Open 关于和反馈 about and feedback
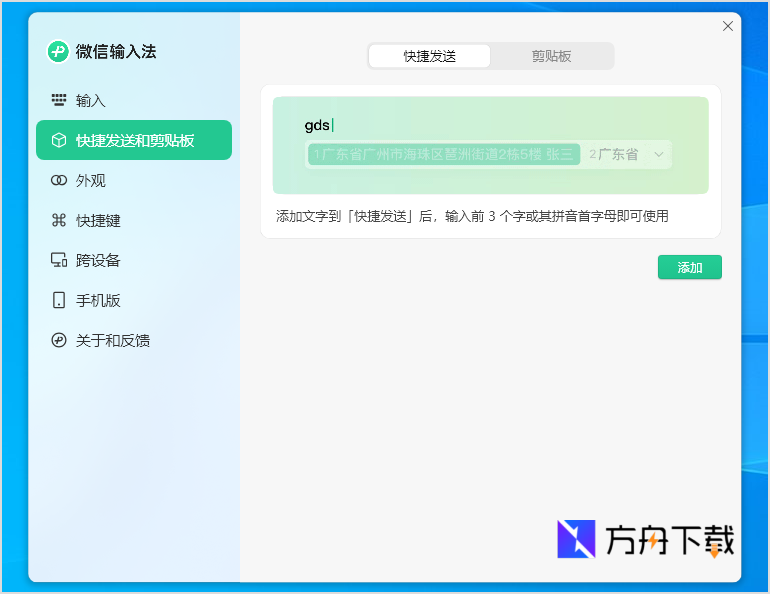This screenshot has height=594, width=770. 134,340
